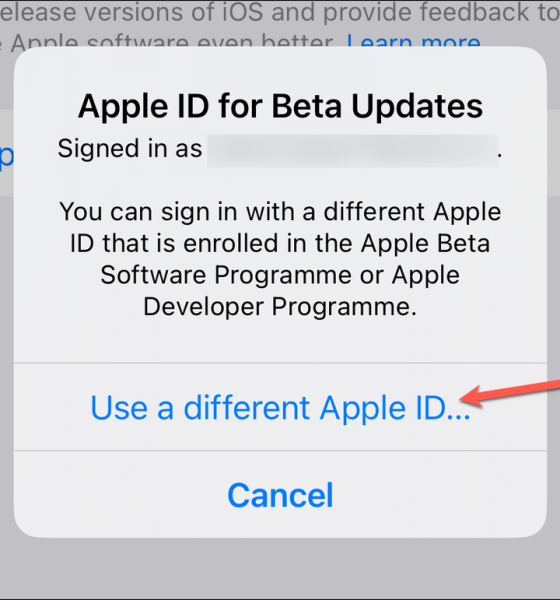Click background text about iOS feedback
This screenshot has height=600, width=560.
280,11
